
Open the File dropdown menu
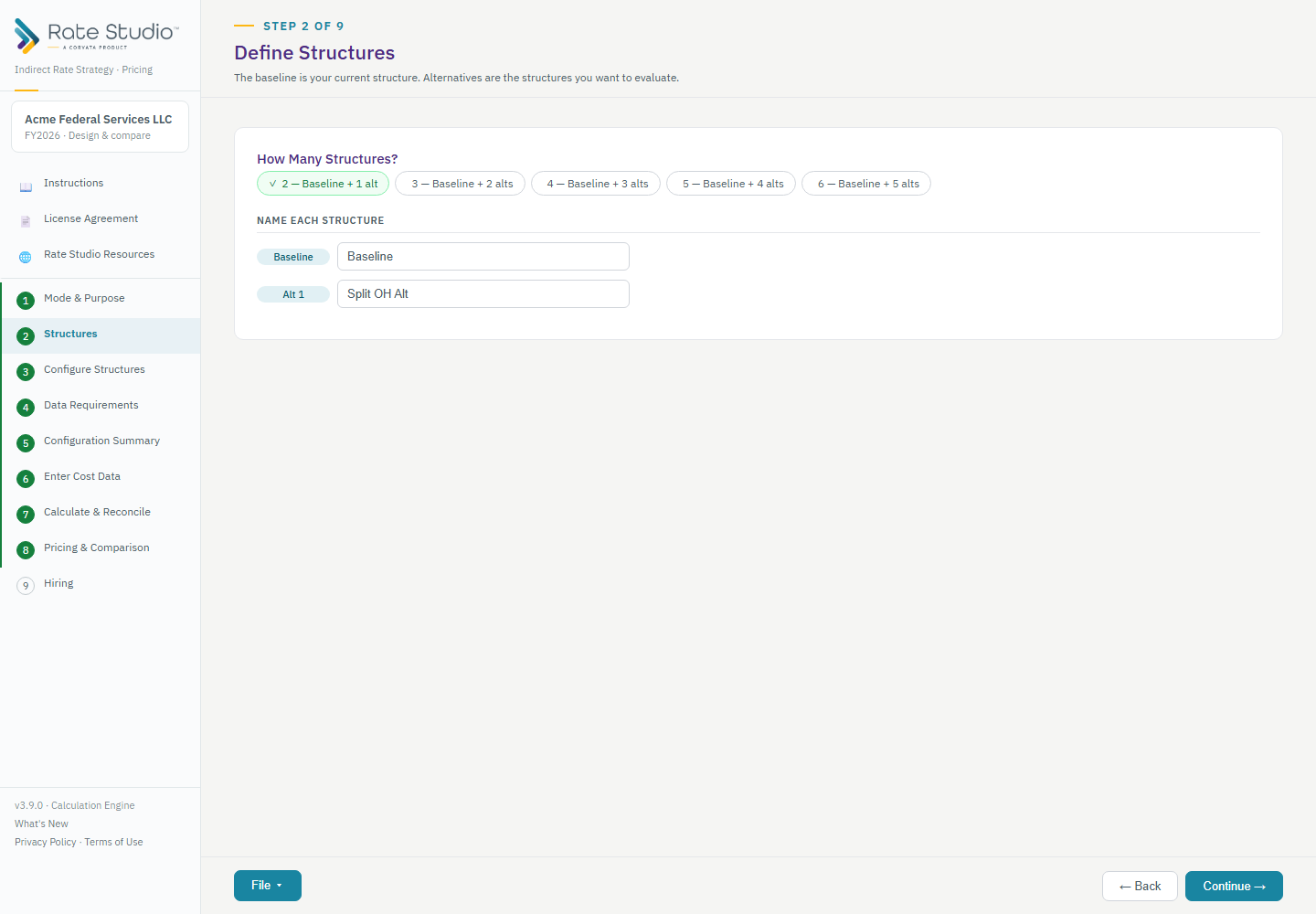click(268, 886)
